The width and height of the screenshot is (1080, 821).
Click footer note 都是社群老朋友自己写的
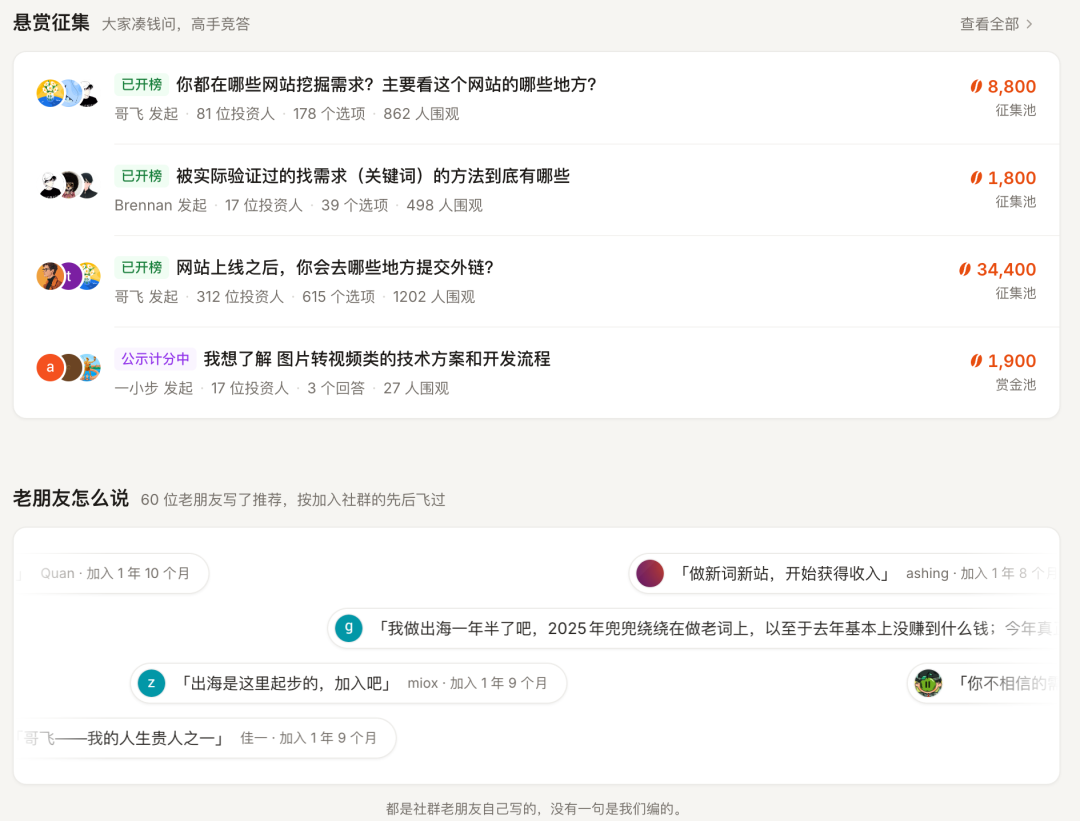click(534, 809)
